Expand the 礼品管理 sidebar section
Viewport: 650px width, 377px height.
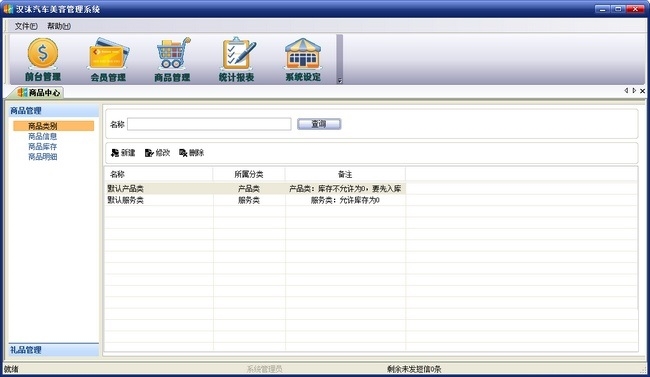(53, 350)
